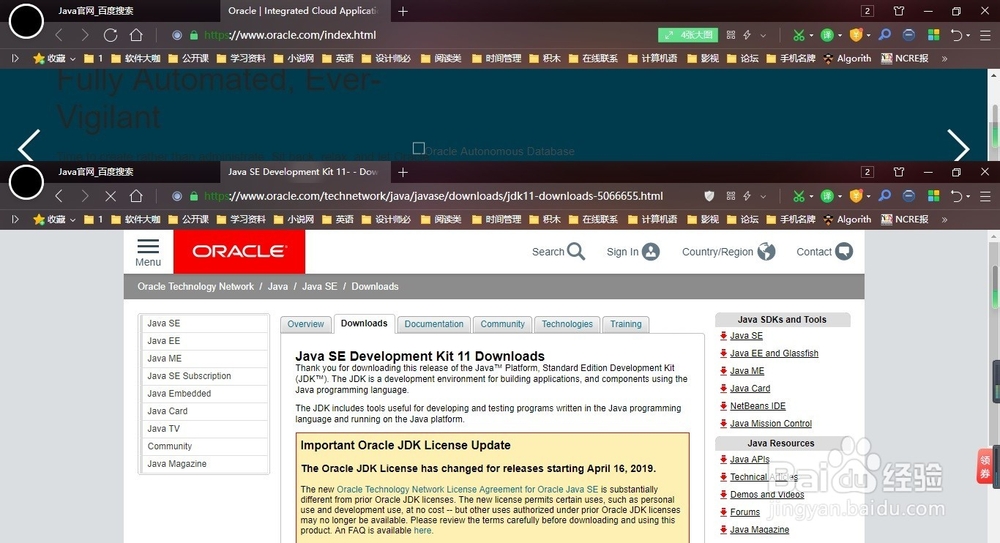Click blue magnifier icon in Oracle index window
1000x543 pixels.
[885, 34]
